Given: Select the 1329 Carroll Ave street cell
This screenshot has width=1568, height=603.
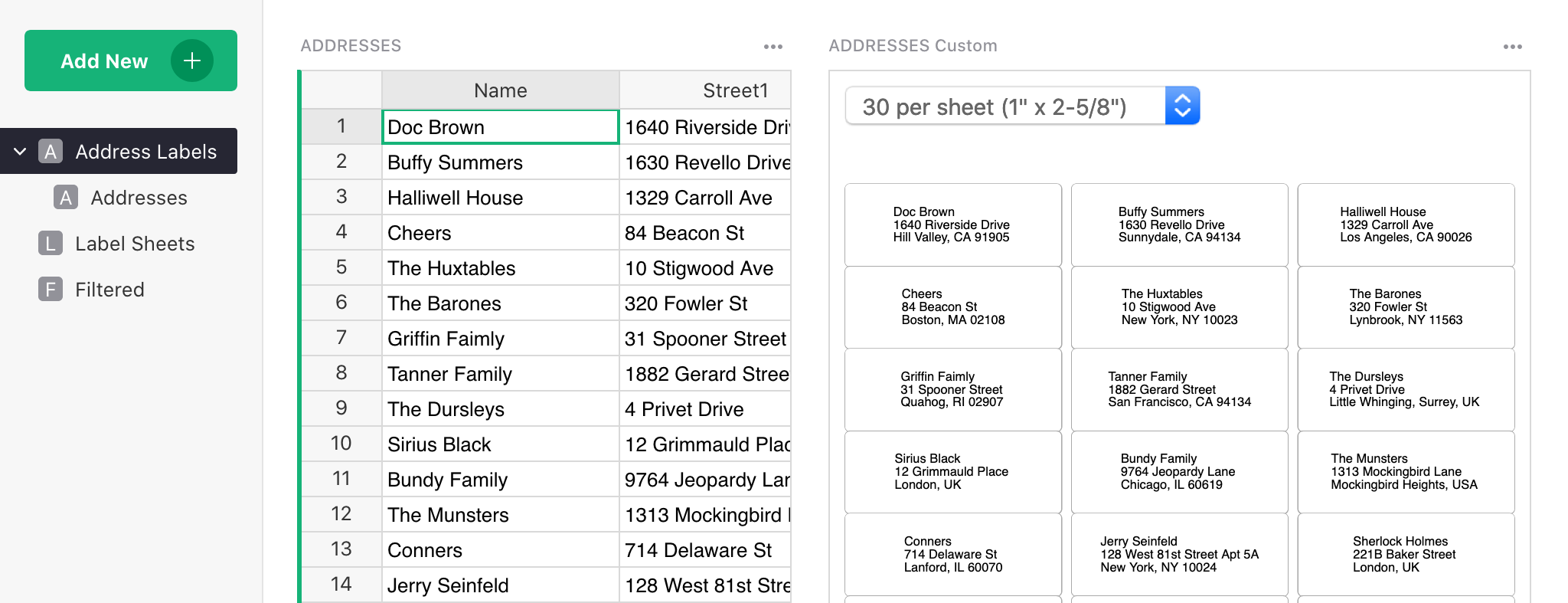Looking at the screenshot, I should click(705, 197).
